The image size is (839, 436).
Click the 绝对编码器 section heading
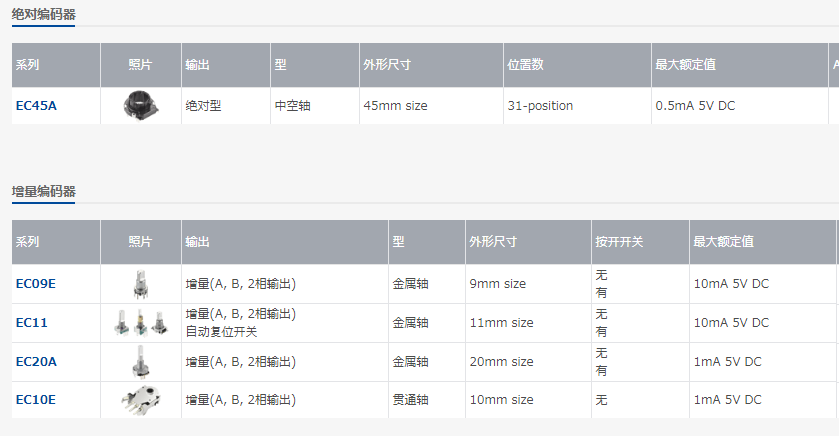[x=43, y=14]
